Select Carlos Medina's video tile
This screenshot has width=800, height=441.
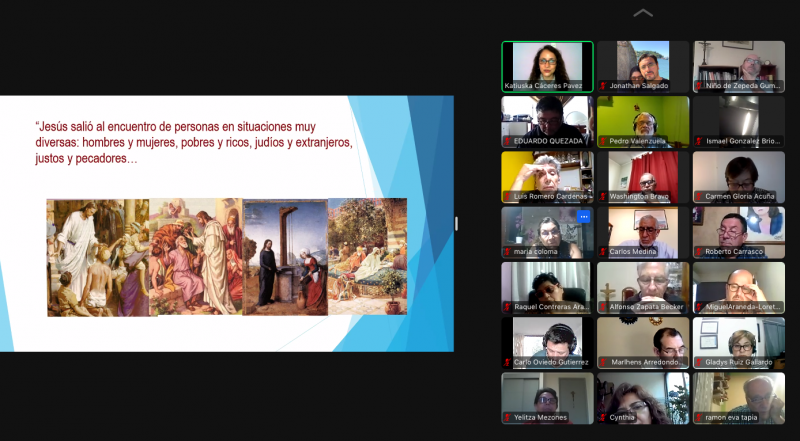click(643, 233)
